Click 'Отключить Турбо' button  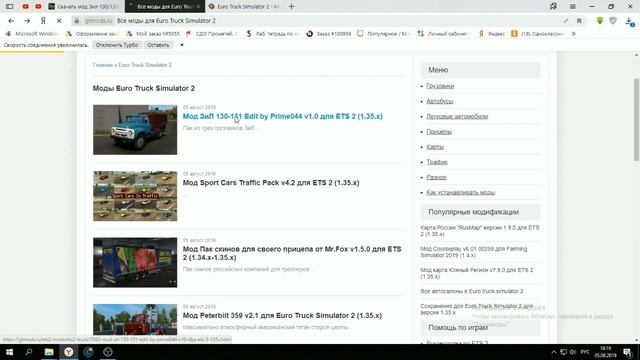[117, 45]
